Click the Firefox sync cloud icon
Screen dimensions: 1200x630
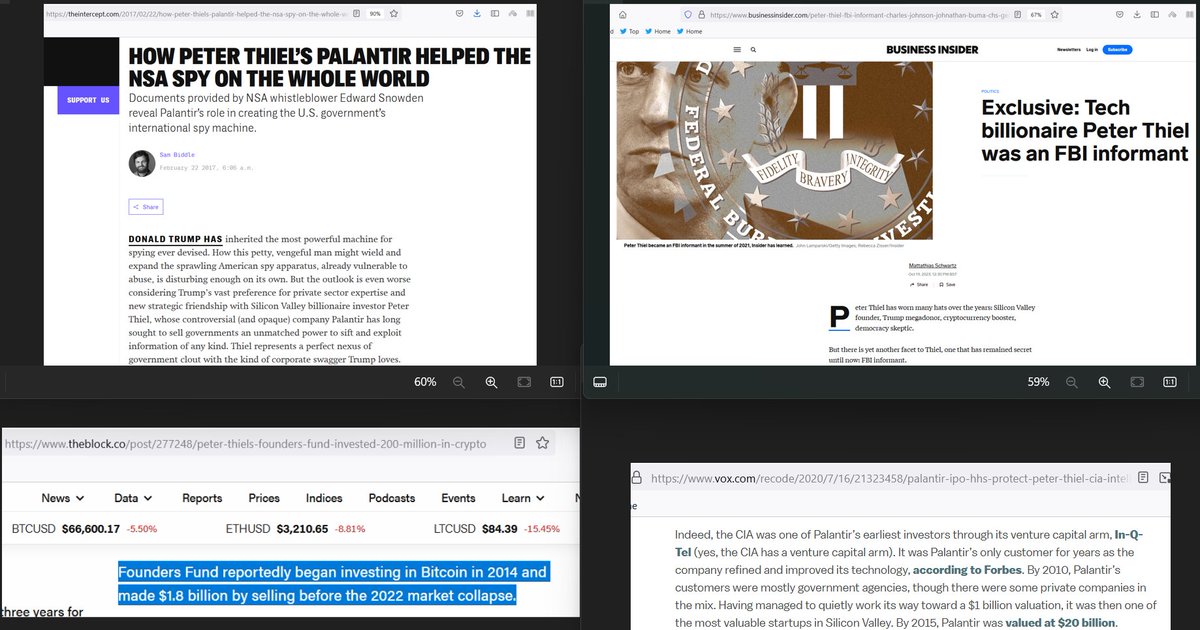tap(513, 13)
